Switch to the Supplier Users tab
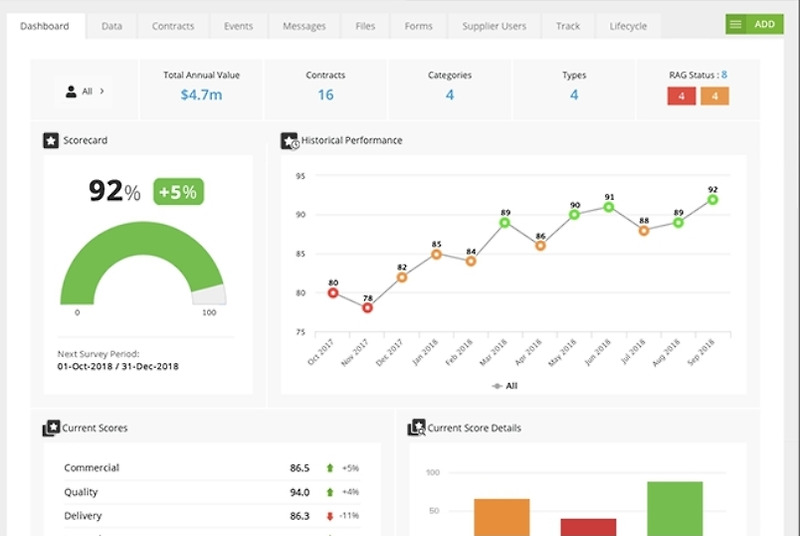800x536 pixels. (x=494, y=26)
